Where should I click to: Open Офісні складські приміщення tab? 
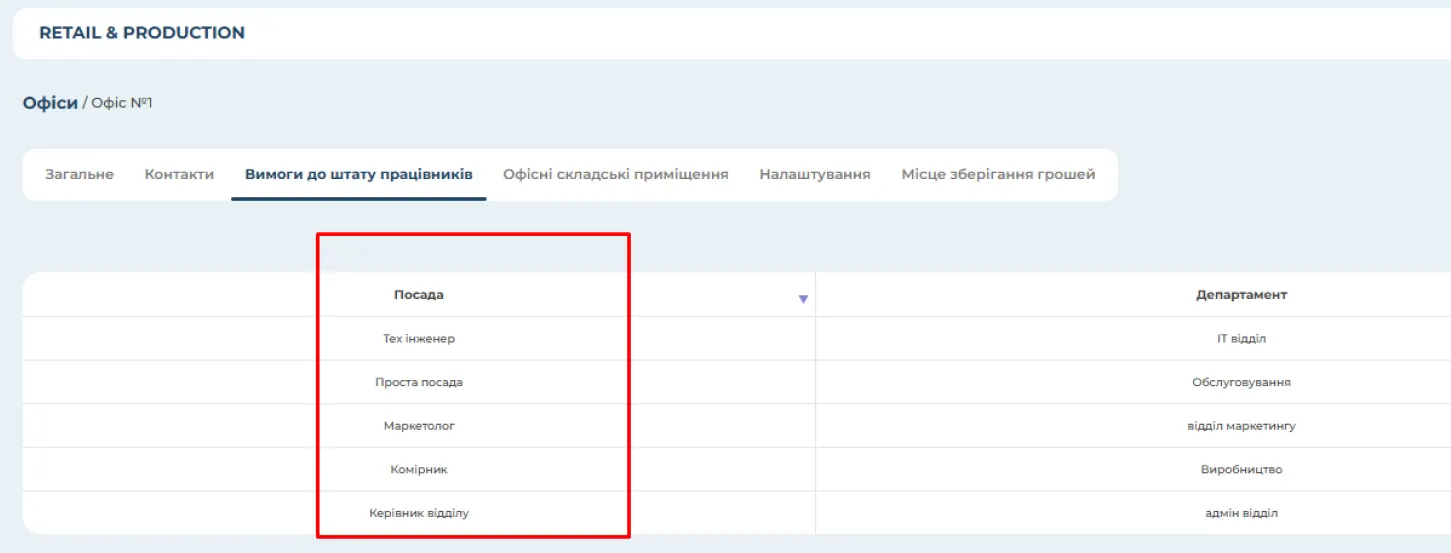[x=616, y=174]
